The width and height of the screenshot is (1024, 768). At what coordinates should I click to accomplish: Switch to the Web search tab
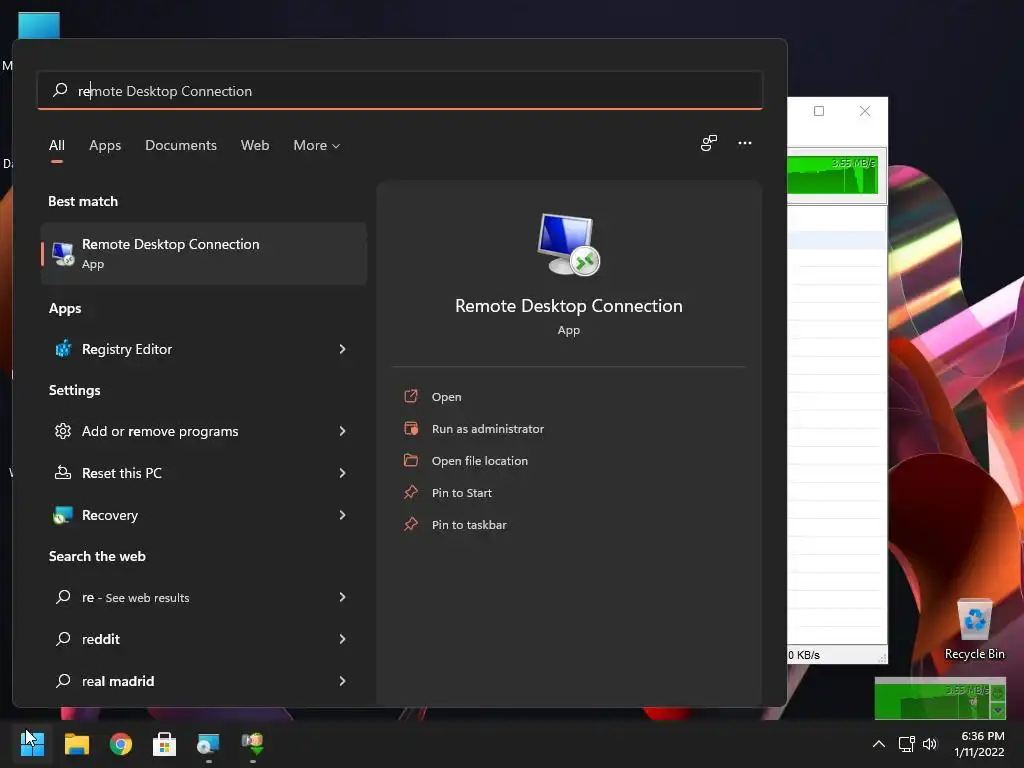255,145
